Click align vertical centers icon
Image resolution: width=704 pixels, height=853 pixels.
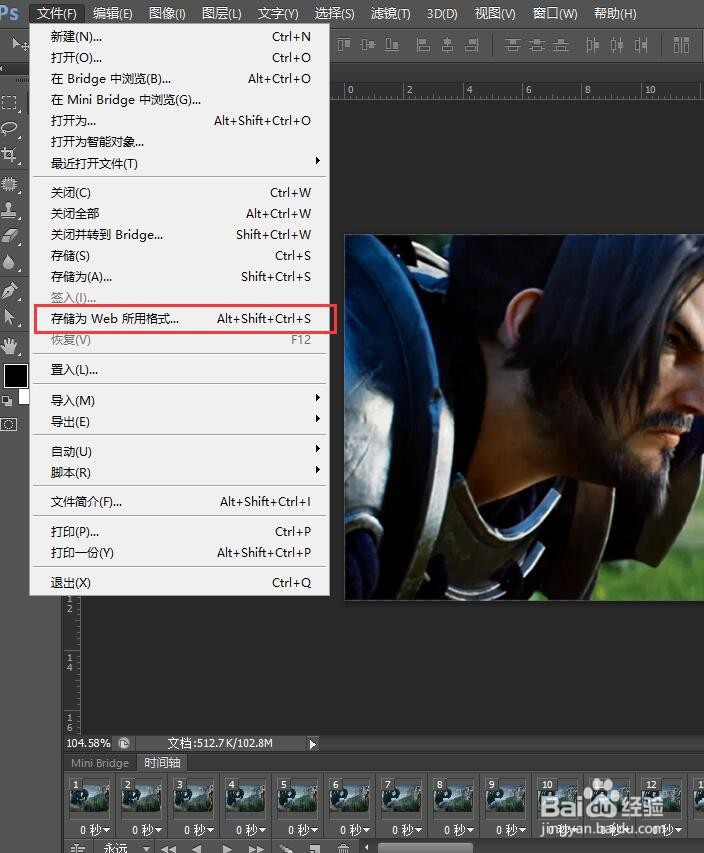tap(368, 45)
